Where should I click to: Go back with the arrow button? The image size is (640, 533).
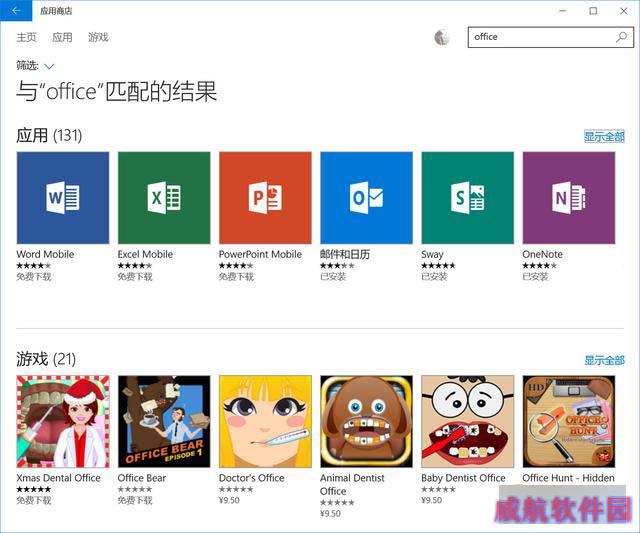16,11
